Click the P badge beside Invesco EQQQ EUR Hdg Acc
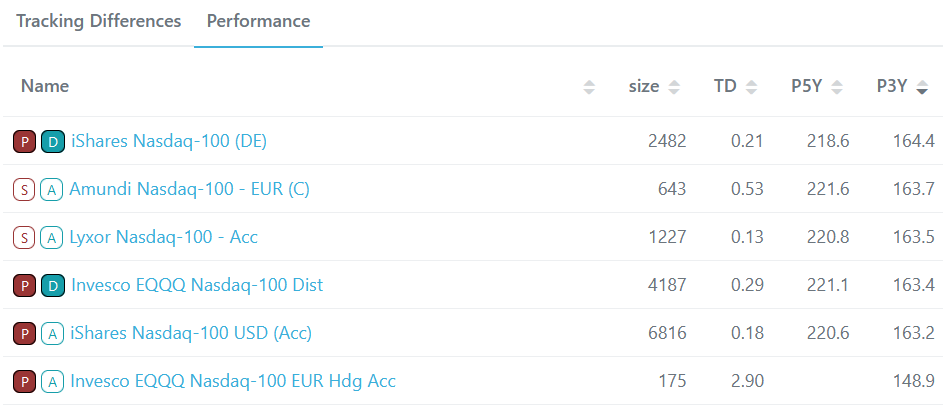 [x=24, y=381]
